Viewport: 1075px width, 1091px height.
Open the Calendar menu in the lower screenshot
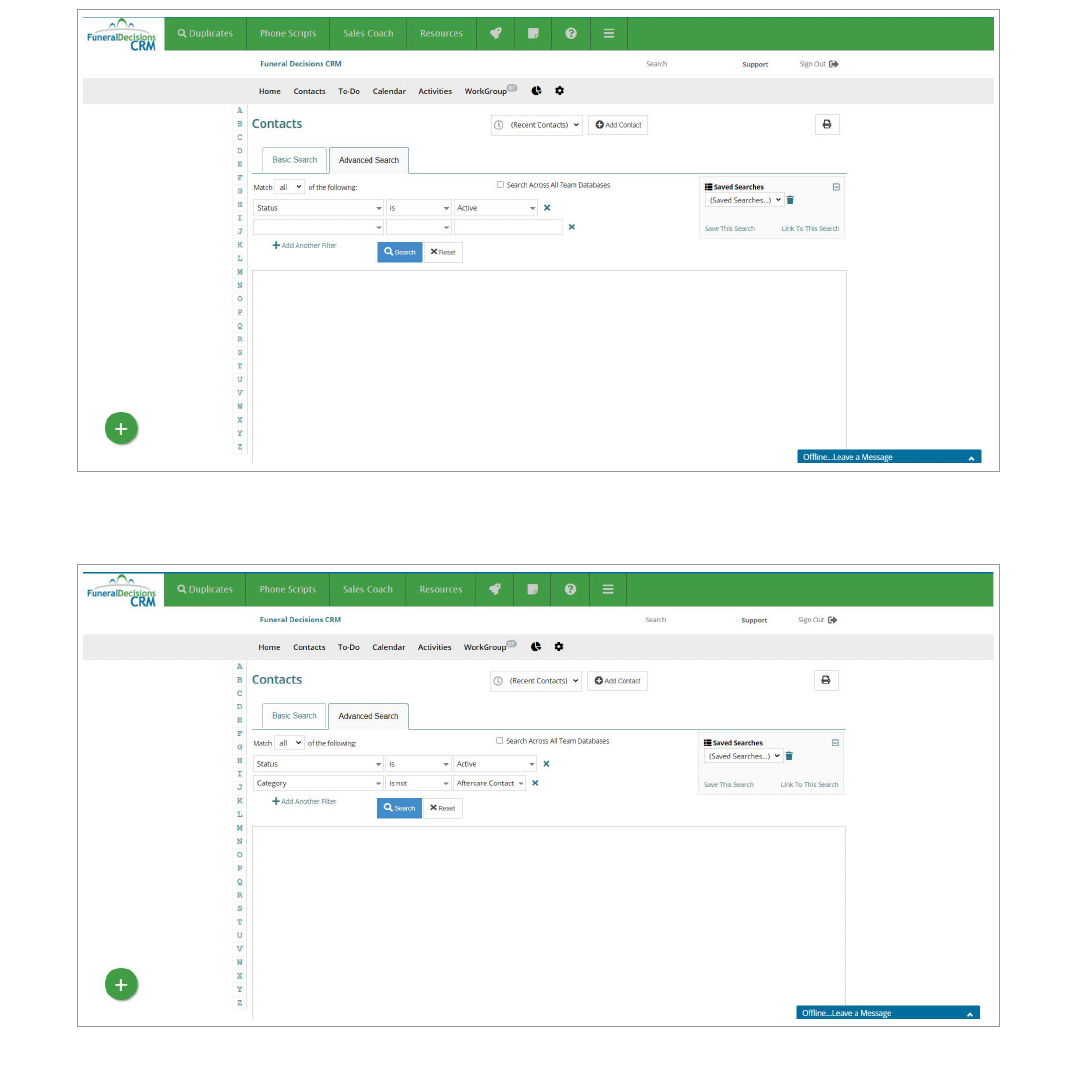point(388,647)
